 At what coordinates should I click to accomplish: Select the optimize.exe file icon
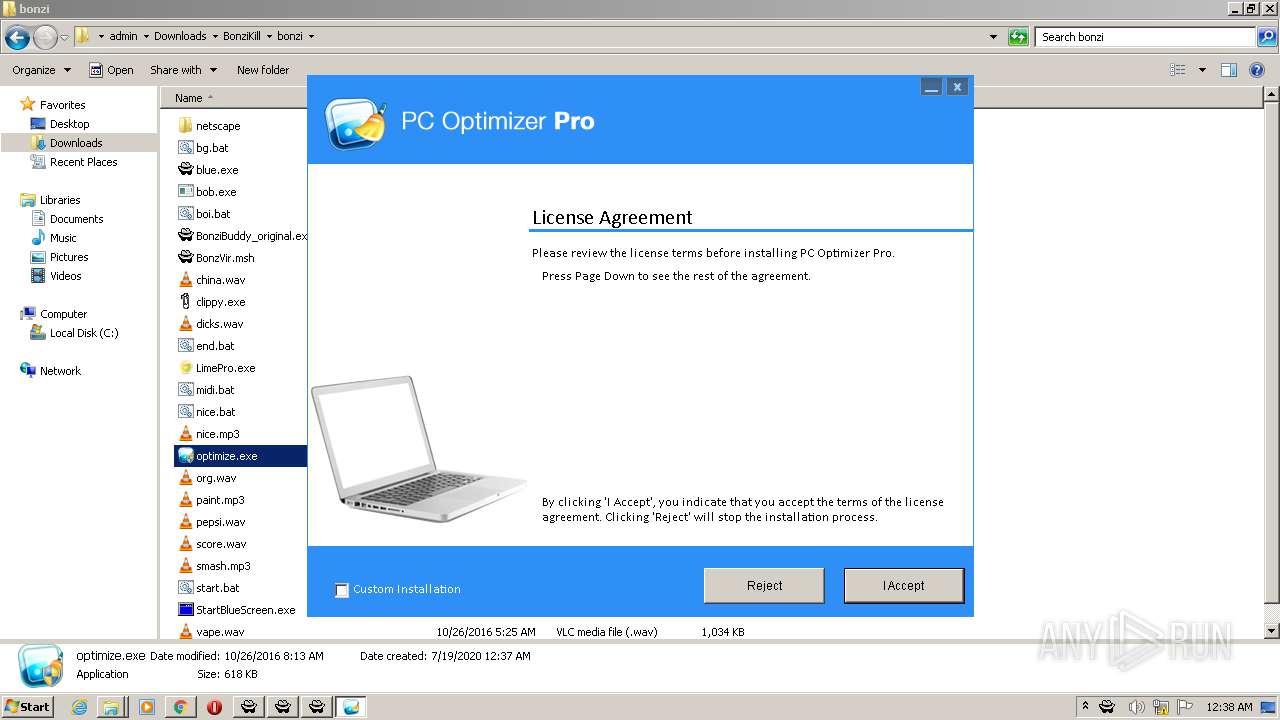point(185,456)
